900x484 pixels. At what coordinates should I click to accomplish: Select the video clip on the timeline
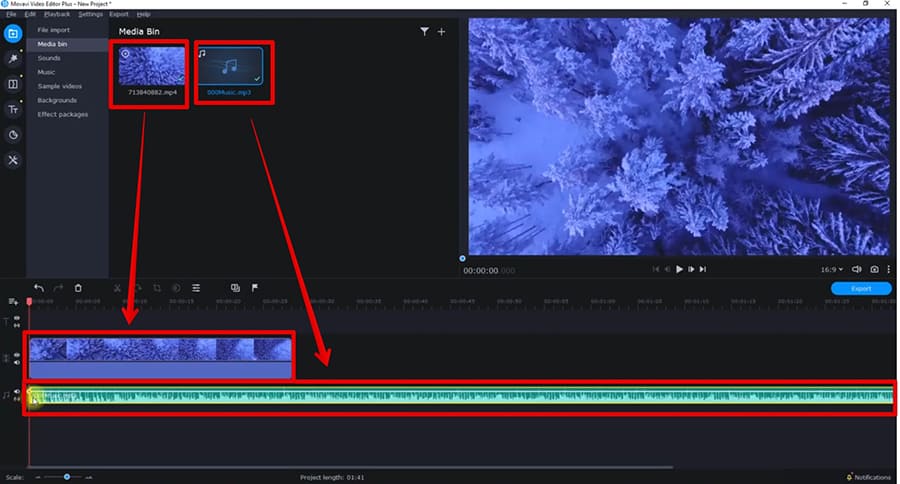point(161,358)
